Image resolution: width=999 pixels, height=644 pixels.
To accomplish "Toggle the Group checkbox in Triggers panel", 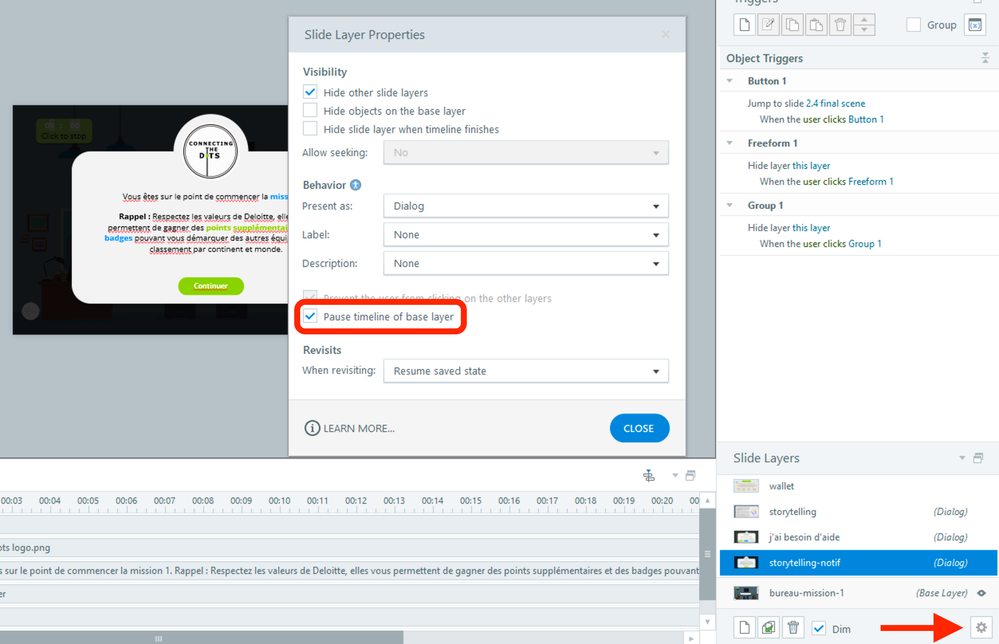I will tap(914, 25).
